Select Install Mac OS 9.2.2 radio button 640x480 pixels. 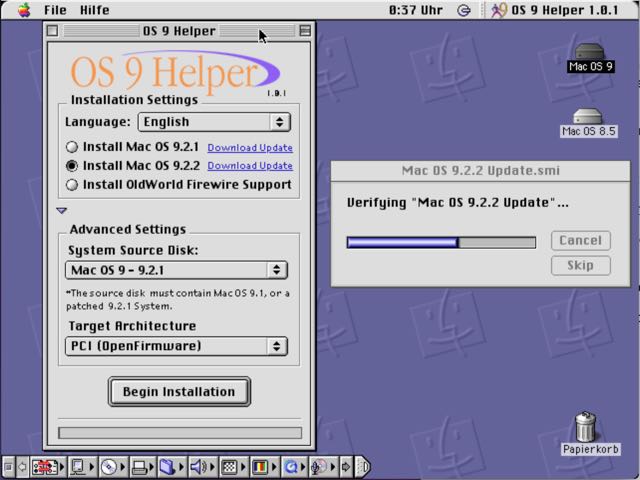point(72,166)
